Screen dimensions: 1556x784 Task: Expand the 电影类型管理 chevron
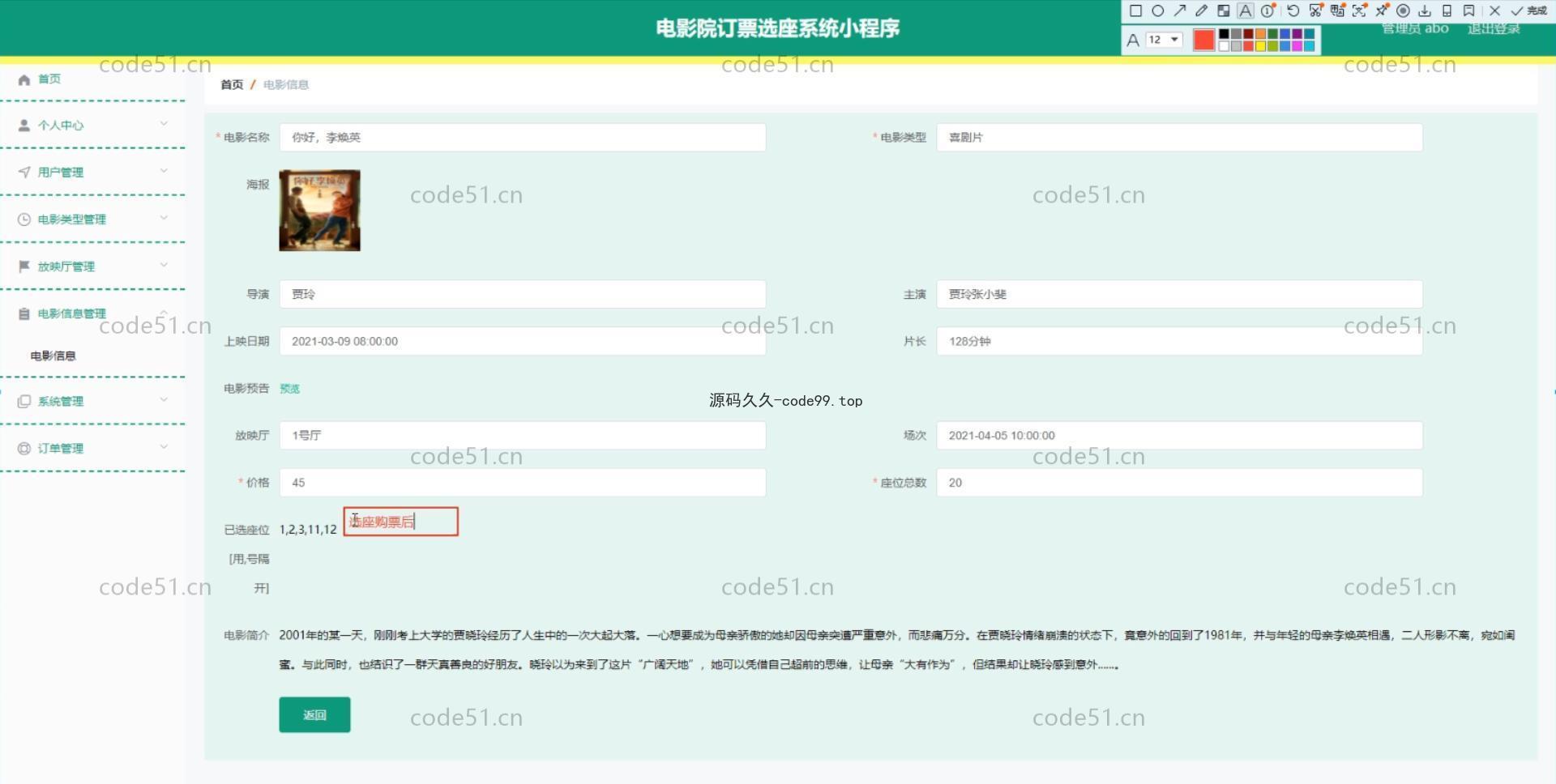[164, 218]
